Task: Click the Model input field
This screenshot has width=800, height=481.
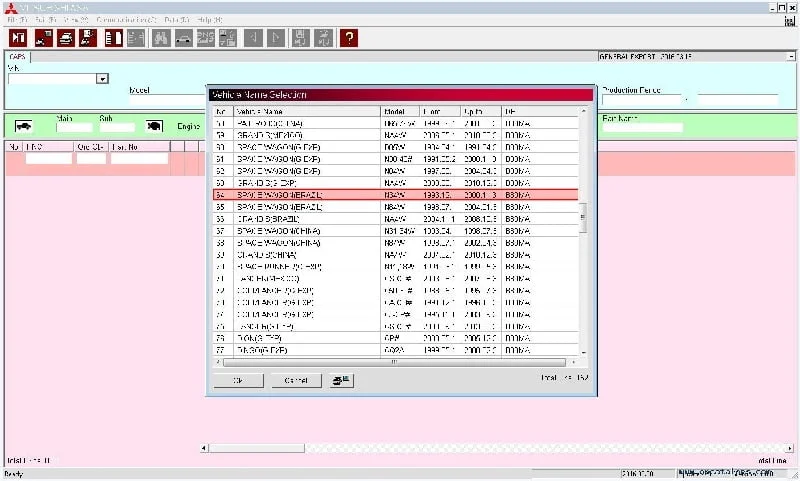Action: [x=167, y=99]
